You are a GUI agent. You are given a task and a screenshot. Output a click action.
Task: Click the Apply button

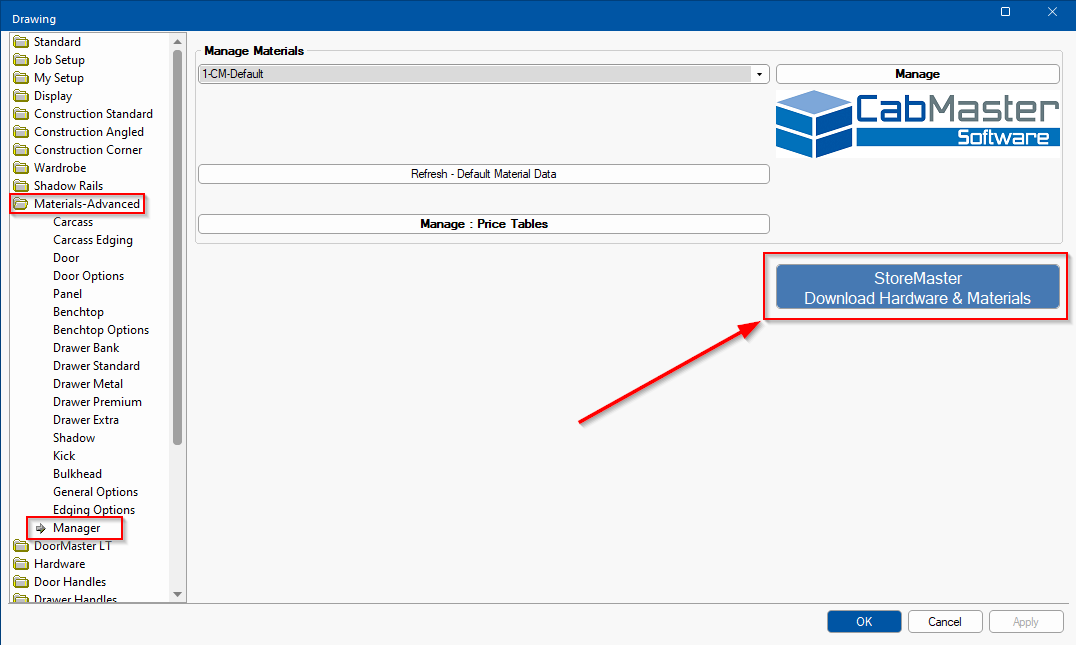pos(1026,622)
